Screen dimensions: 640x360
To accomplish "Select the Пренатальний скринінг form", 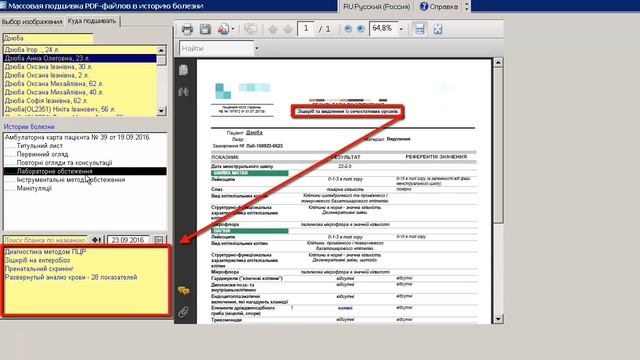I will [x=39, y=269].
